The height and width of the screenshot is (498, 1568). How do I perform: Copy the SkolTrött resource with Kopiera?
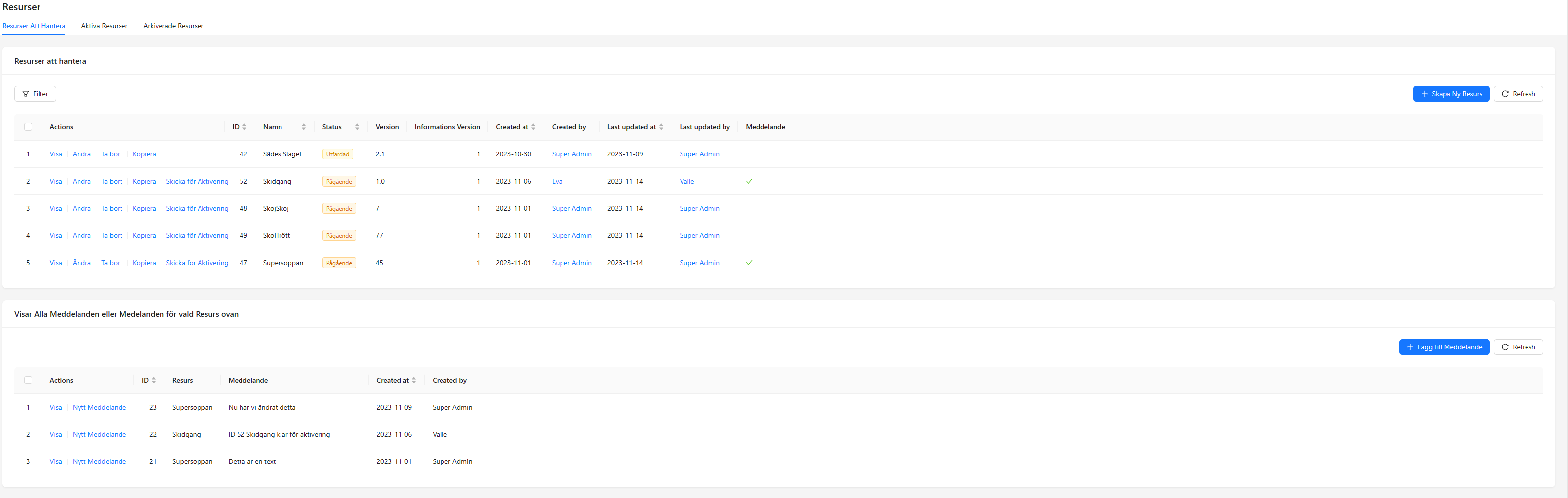(x=144, y=236)
